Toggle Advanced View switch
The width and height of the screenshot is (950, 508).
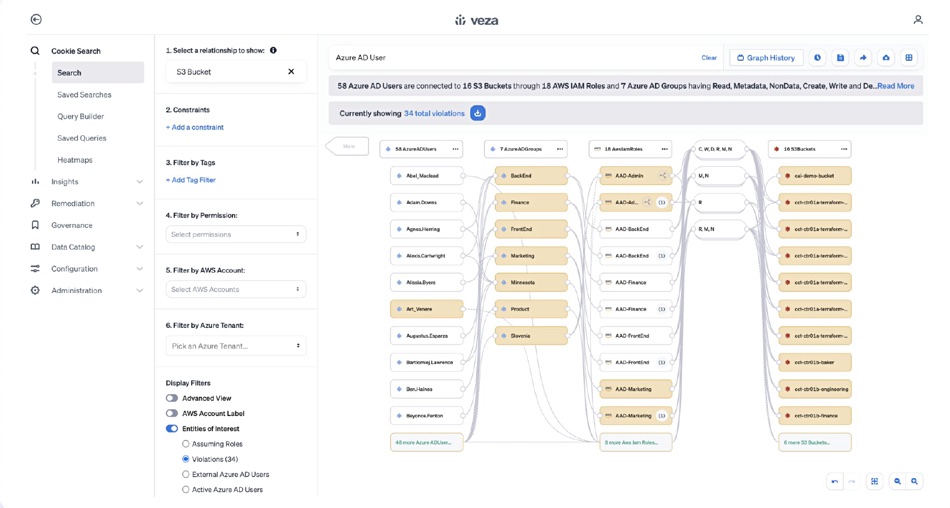pos(172,398)
